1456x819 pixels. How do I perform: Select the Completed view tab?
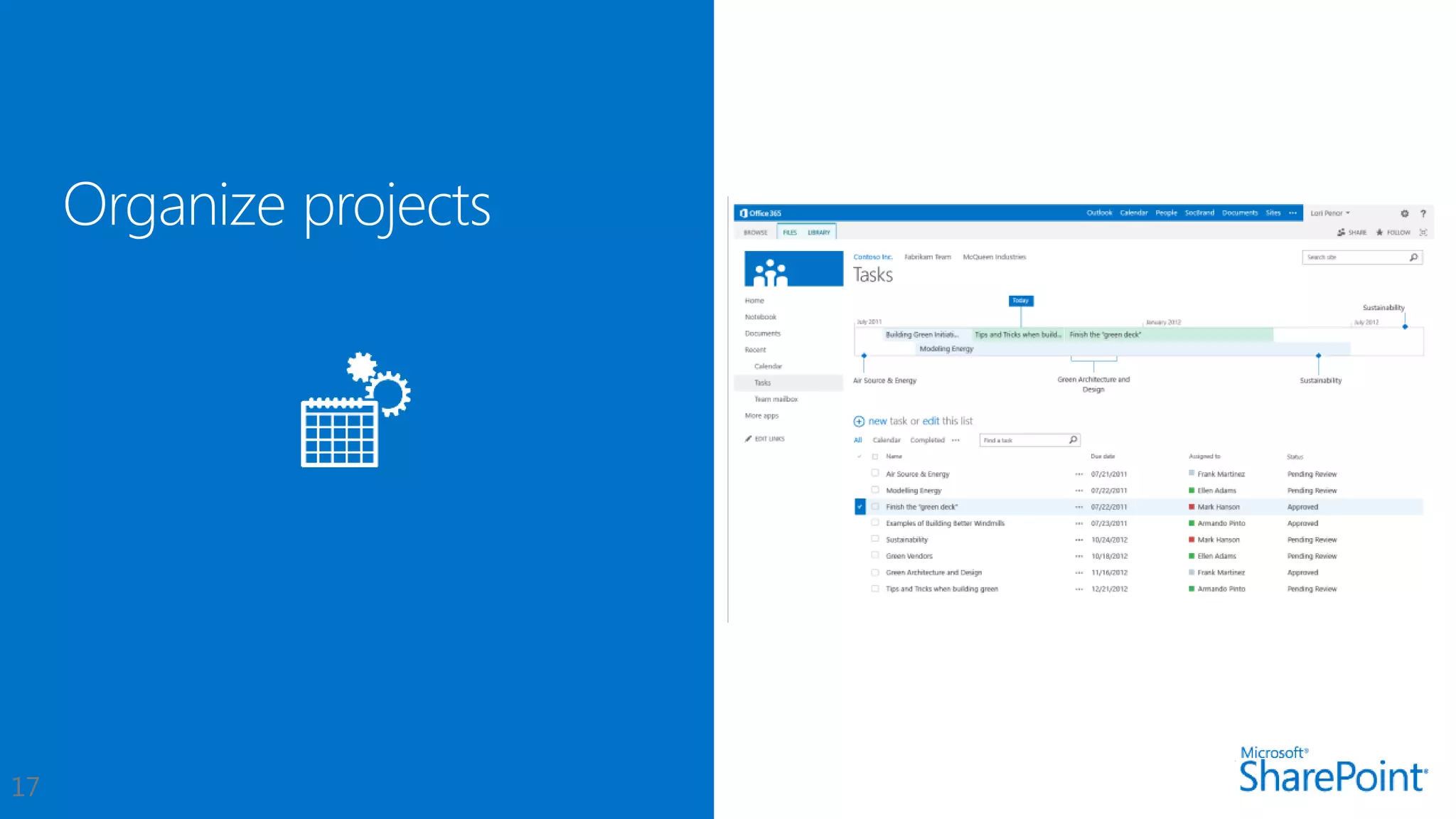[x=927, y=440]
